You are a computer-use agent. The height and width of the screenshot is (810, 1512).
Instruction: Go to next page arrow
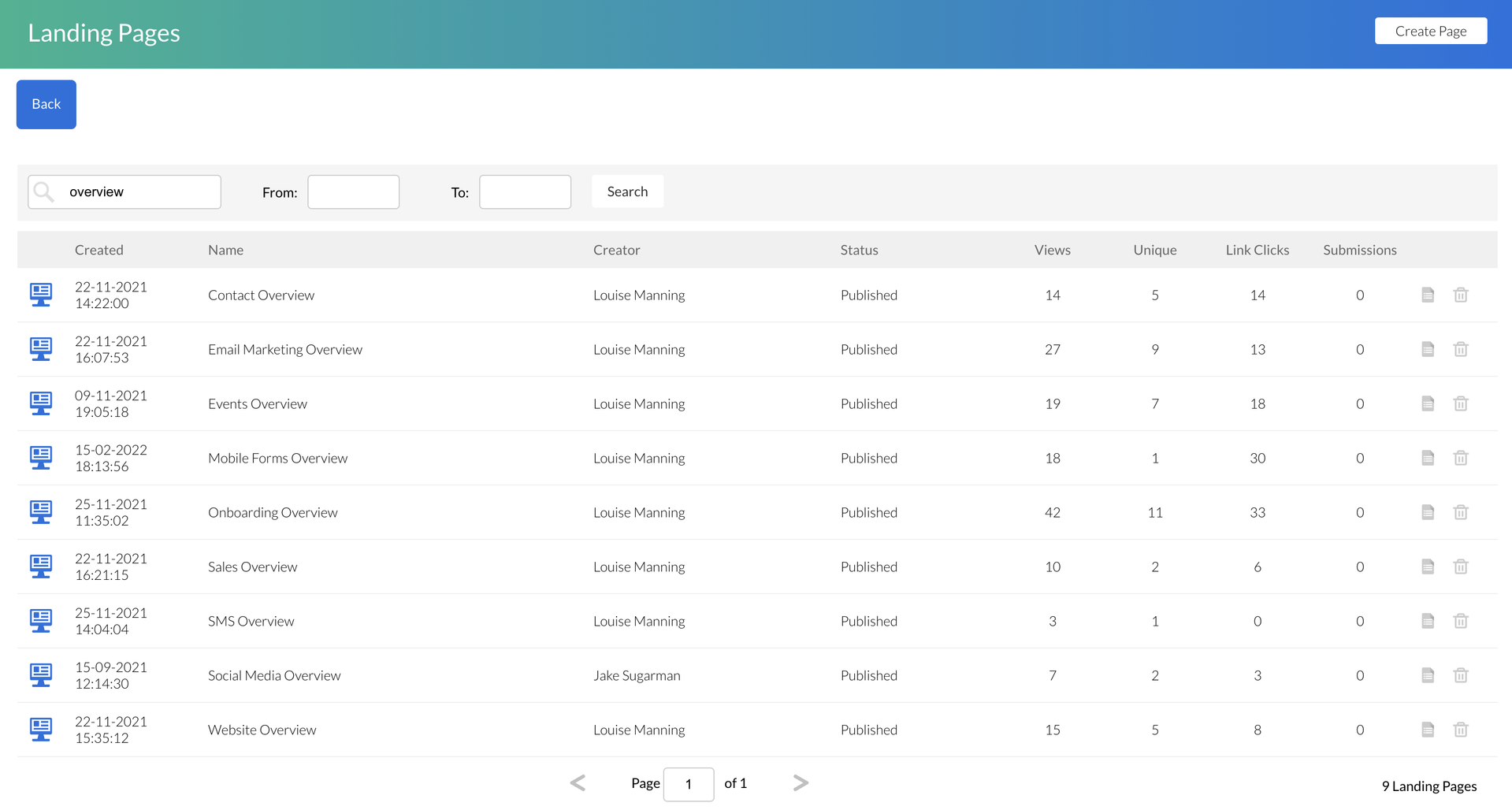[x=801, y=782]
